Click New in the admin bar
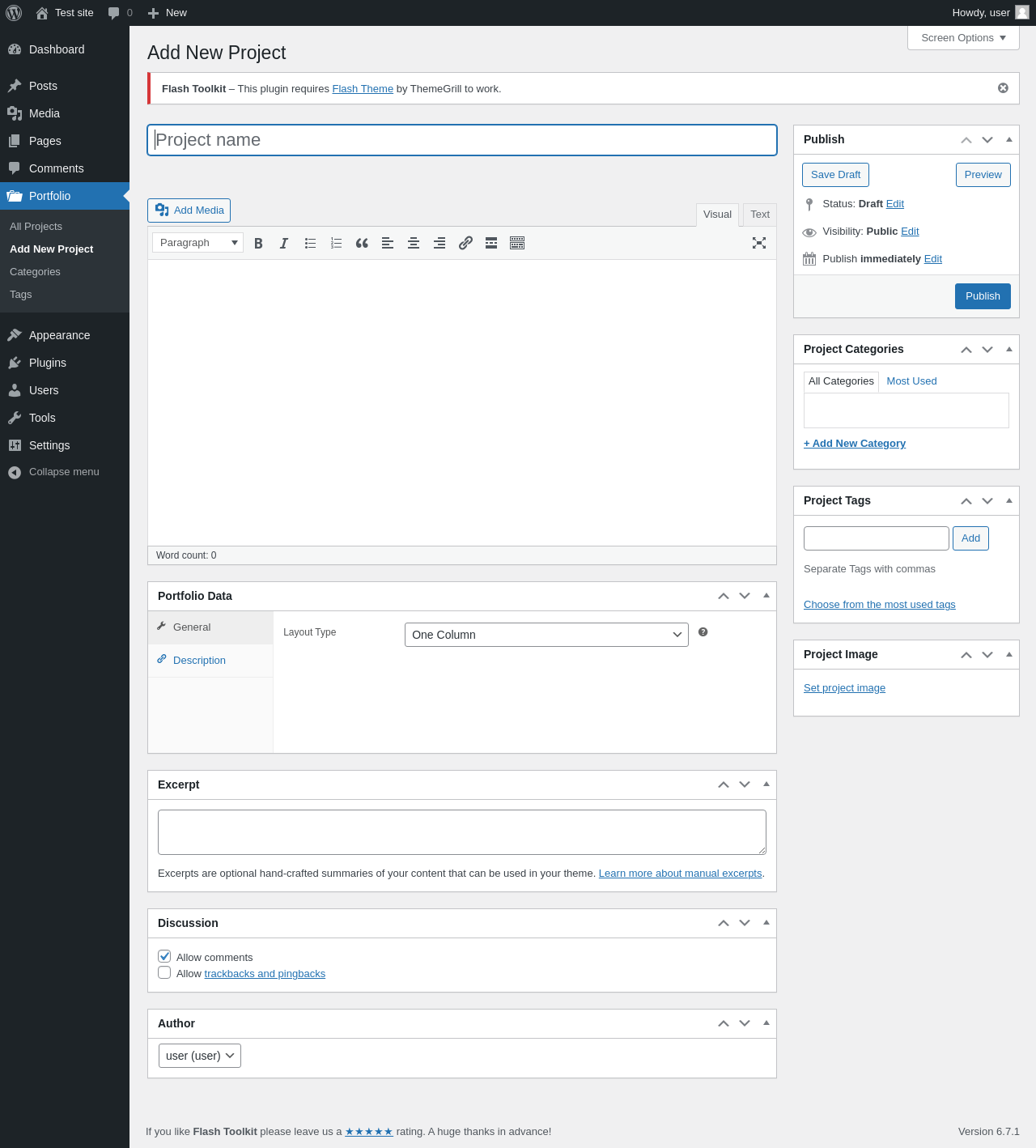 (168, 13)
